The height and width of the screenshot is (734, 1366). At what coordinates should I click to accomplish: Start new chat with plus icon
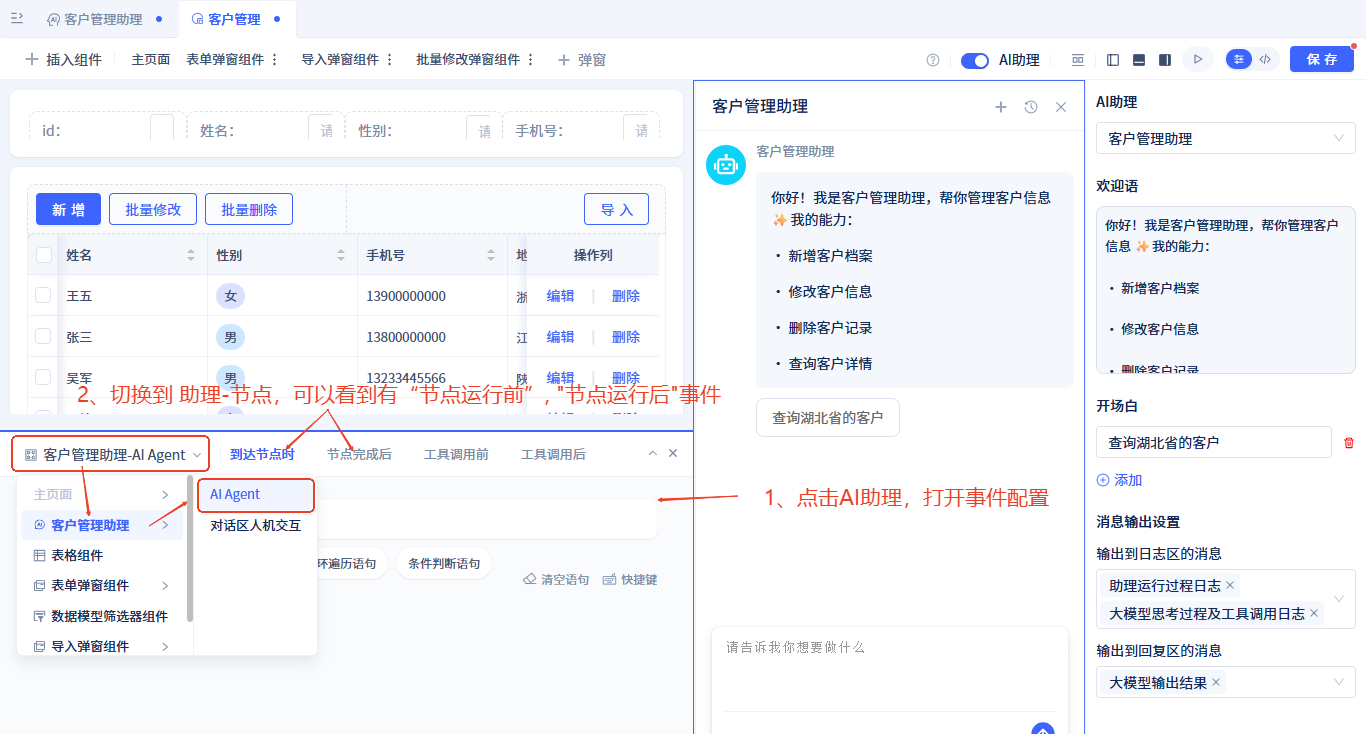1000,107
